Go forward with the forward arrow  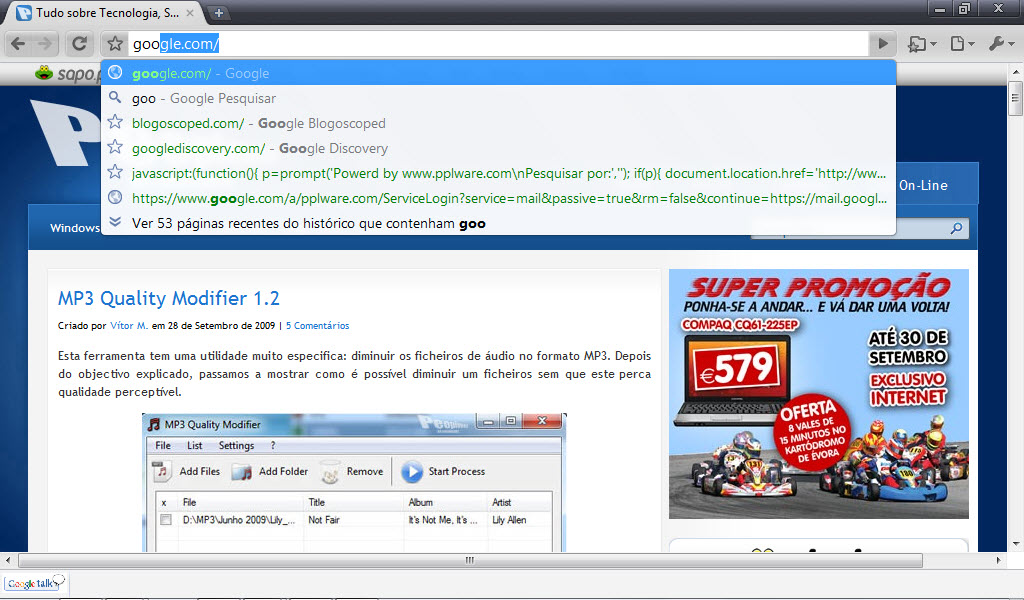pos(45,44)
